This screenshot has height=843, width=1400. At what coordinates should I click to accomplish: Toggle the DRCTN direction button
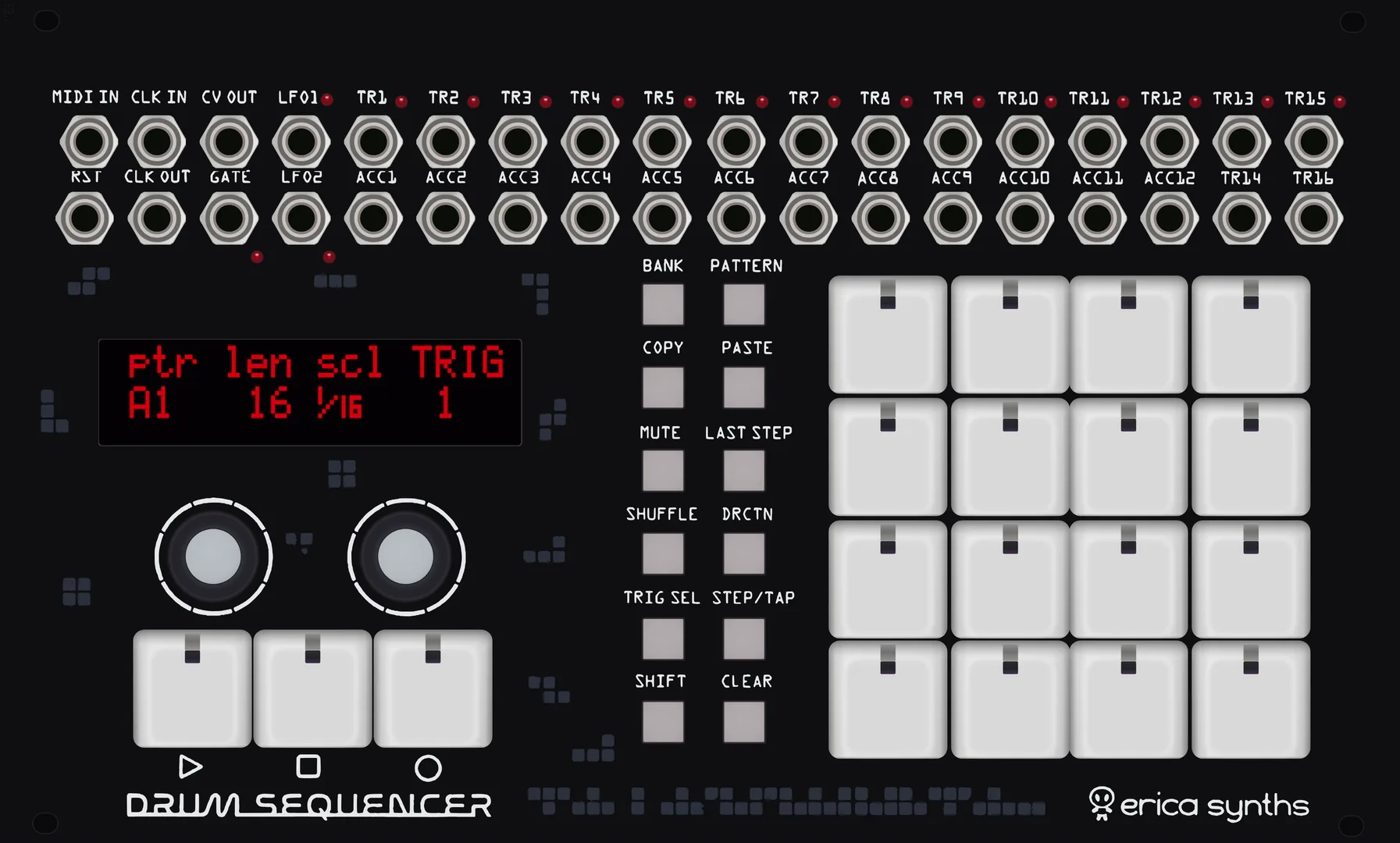point(744,553)
